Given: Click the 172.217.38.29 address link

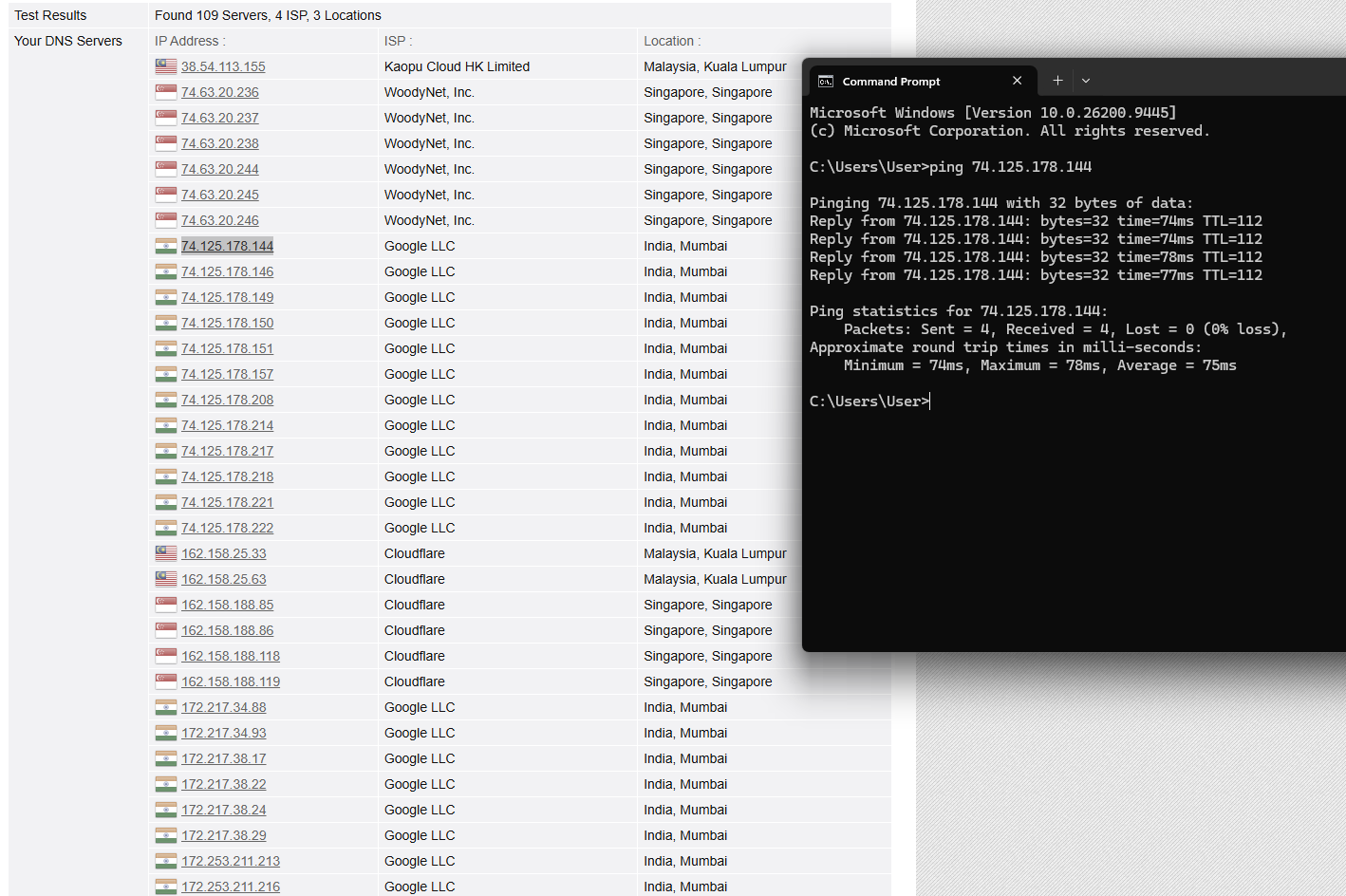Looking at the screenshot, I should pyautogui.click(x=224, y=835).
